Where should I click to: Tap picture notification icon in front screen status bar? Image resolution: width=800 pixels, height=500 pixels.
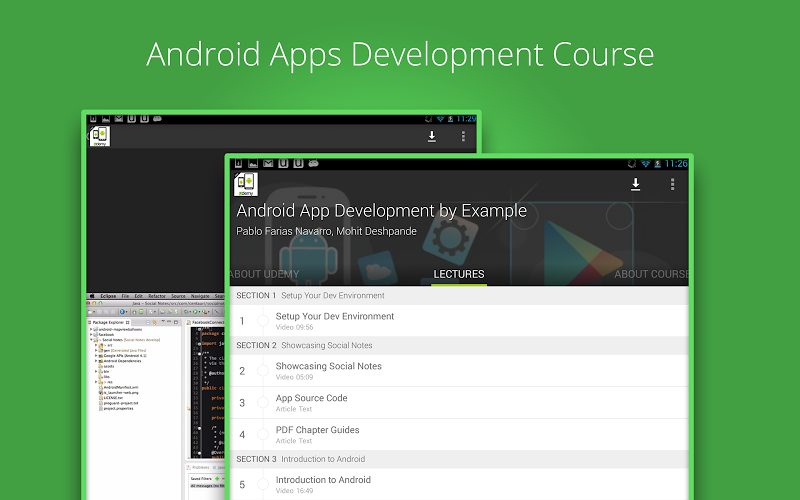pos(253,163)
